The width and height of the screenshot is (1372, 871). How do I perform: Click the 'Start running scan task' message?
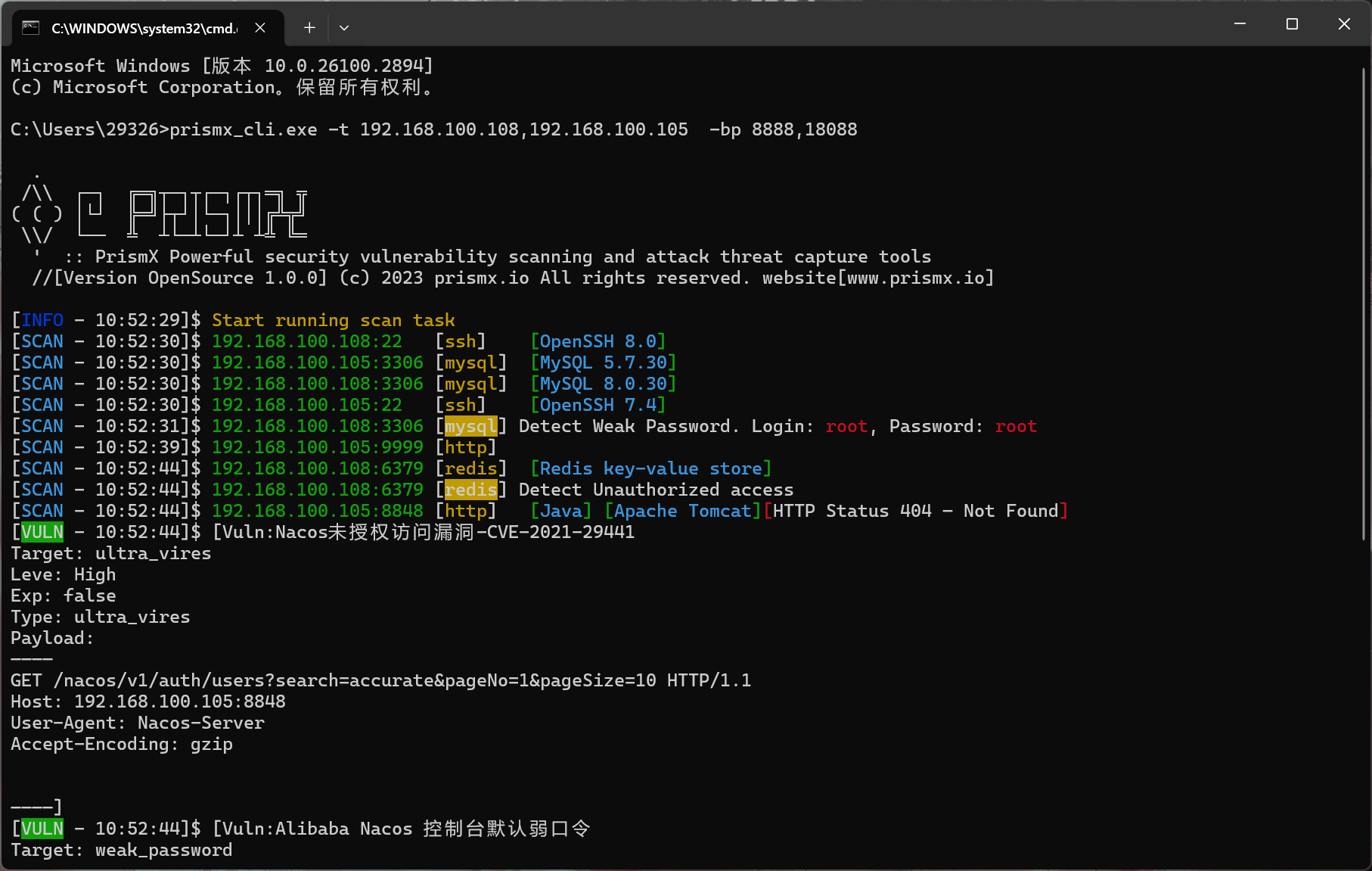(x=334, y=321)
